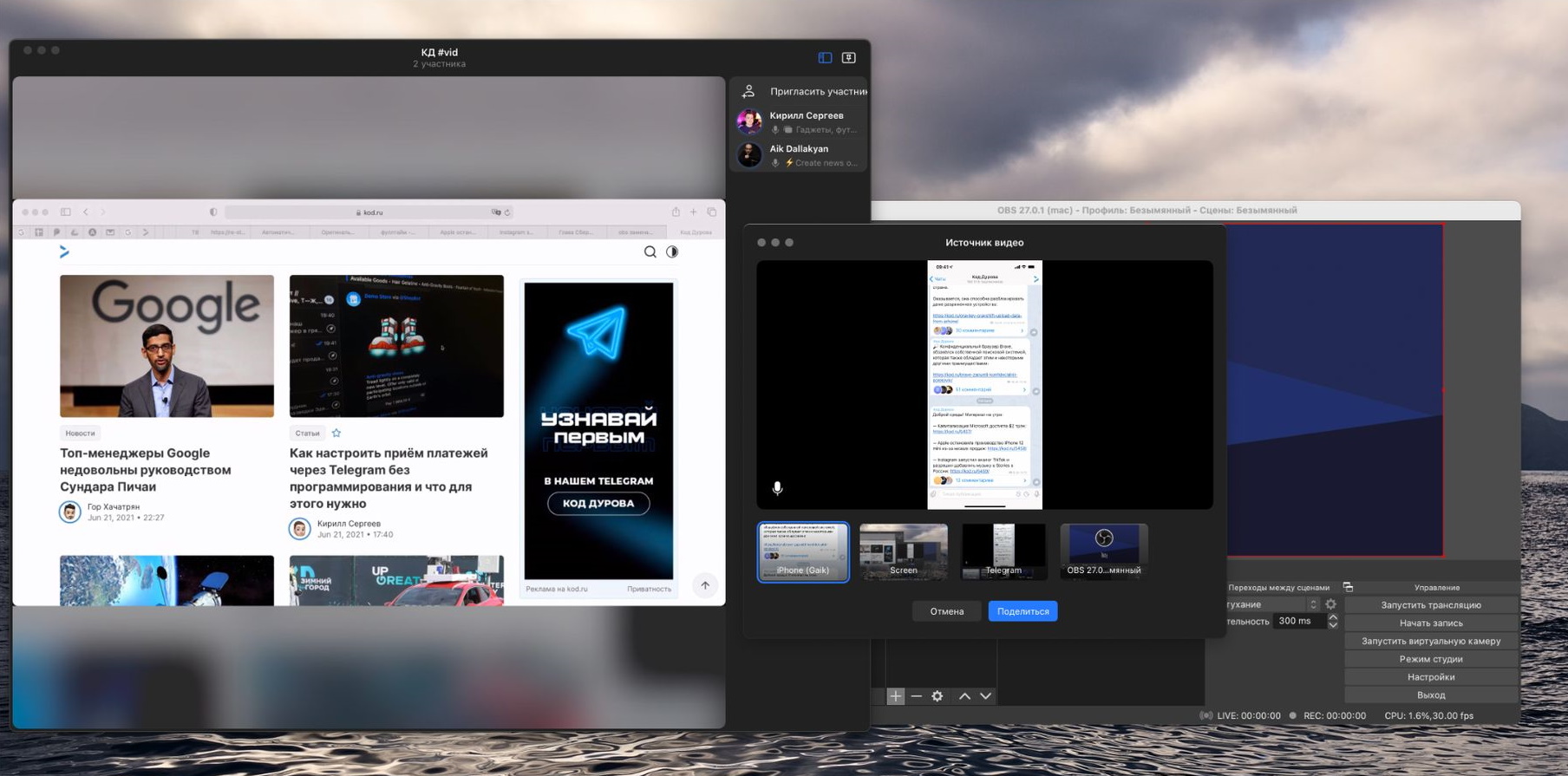Remove the source with the OBS minus icon
The image size is (1568, 776).
[917, 696]
